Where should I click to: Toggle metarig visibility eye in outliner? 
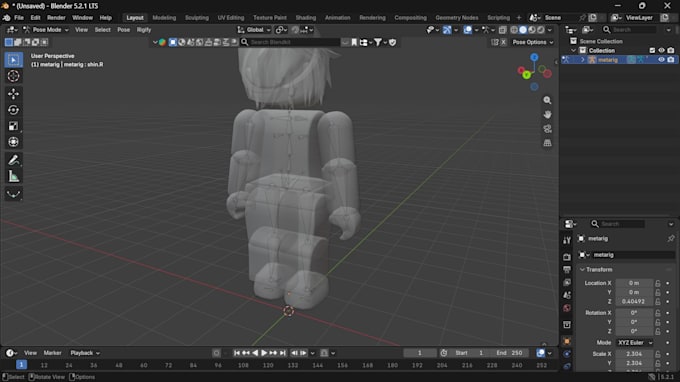pyautogui.click(x=661, y=60)
